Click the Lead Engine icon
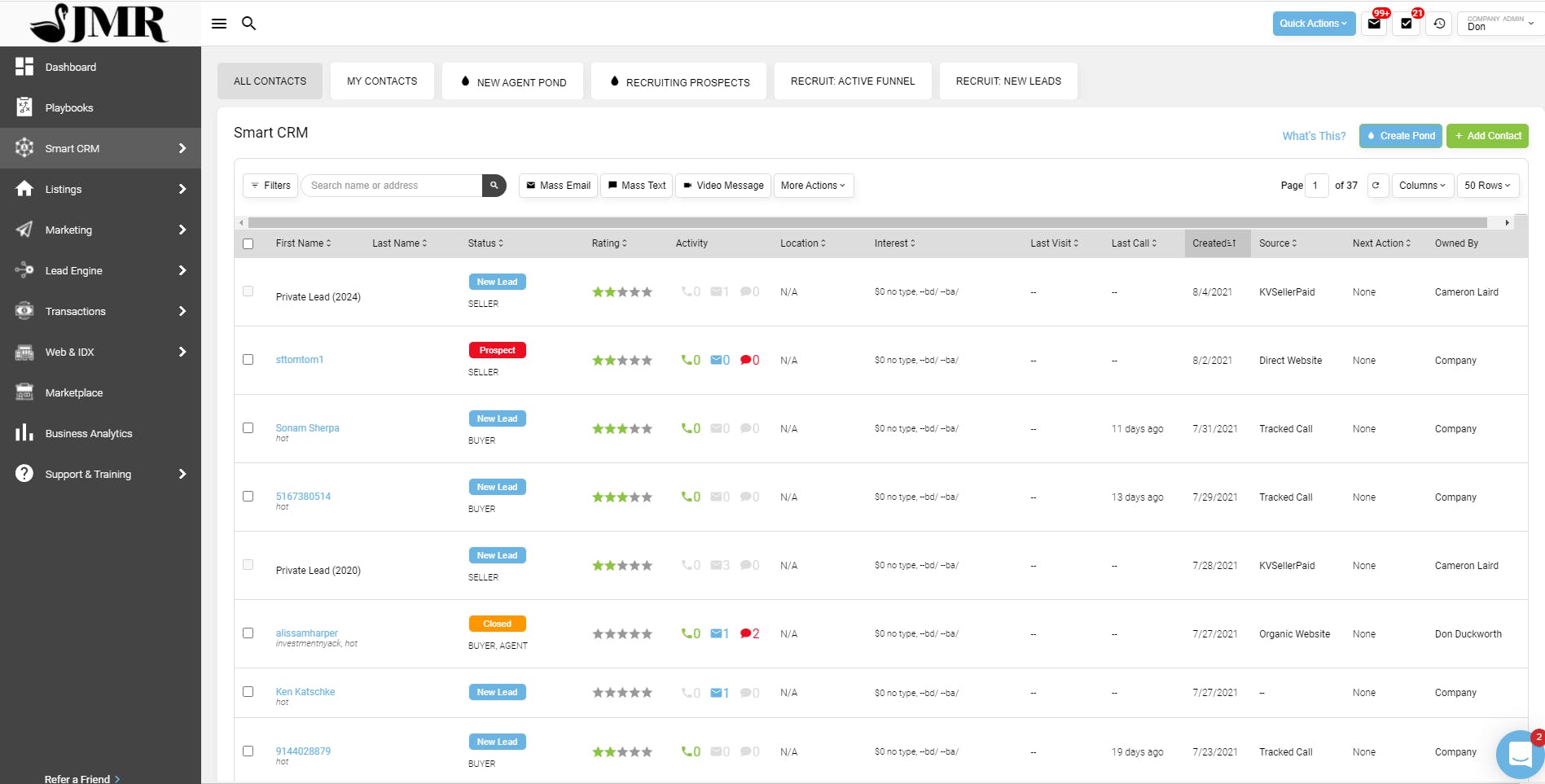The image size is (1545, 784). pyautogui.click(x=24, y=270)
